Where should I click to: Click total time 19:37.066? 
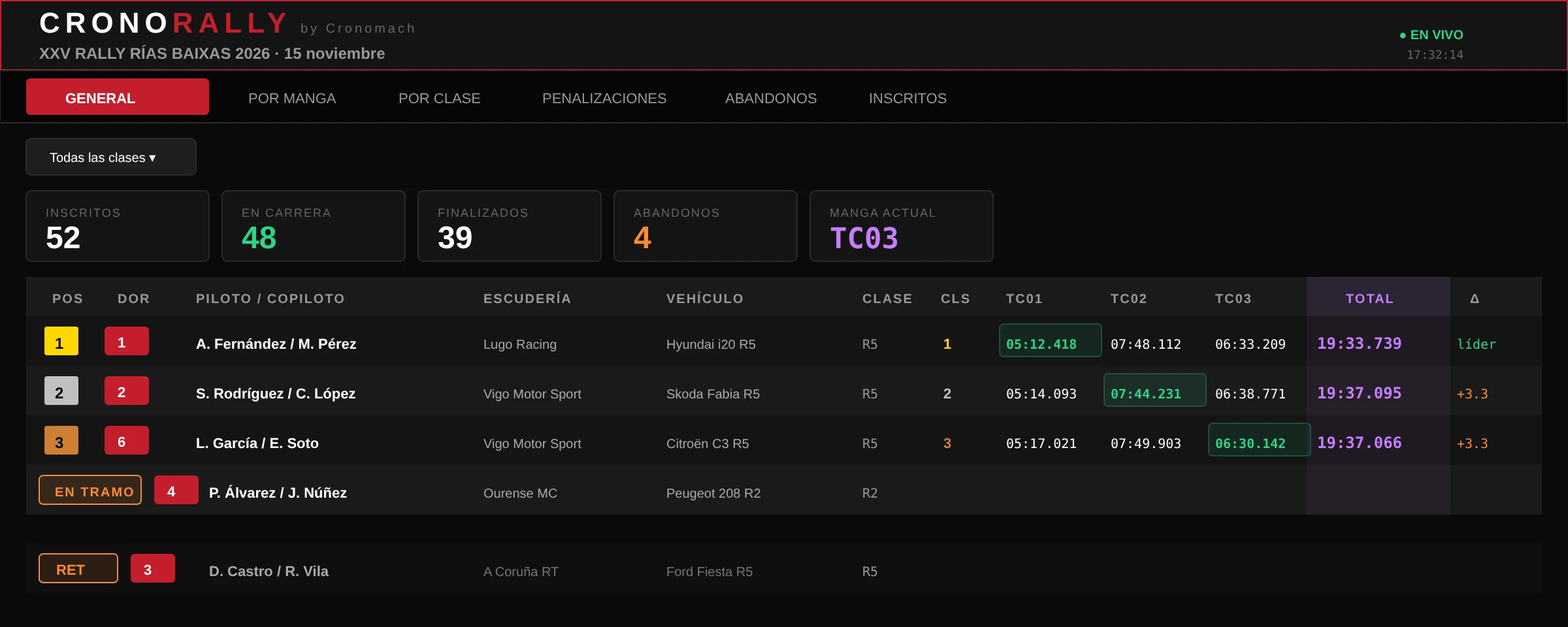[x=1360, y=443]
